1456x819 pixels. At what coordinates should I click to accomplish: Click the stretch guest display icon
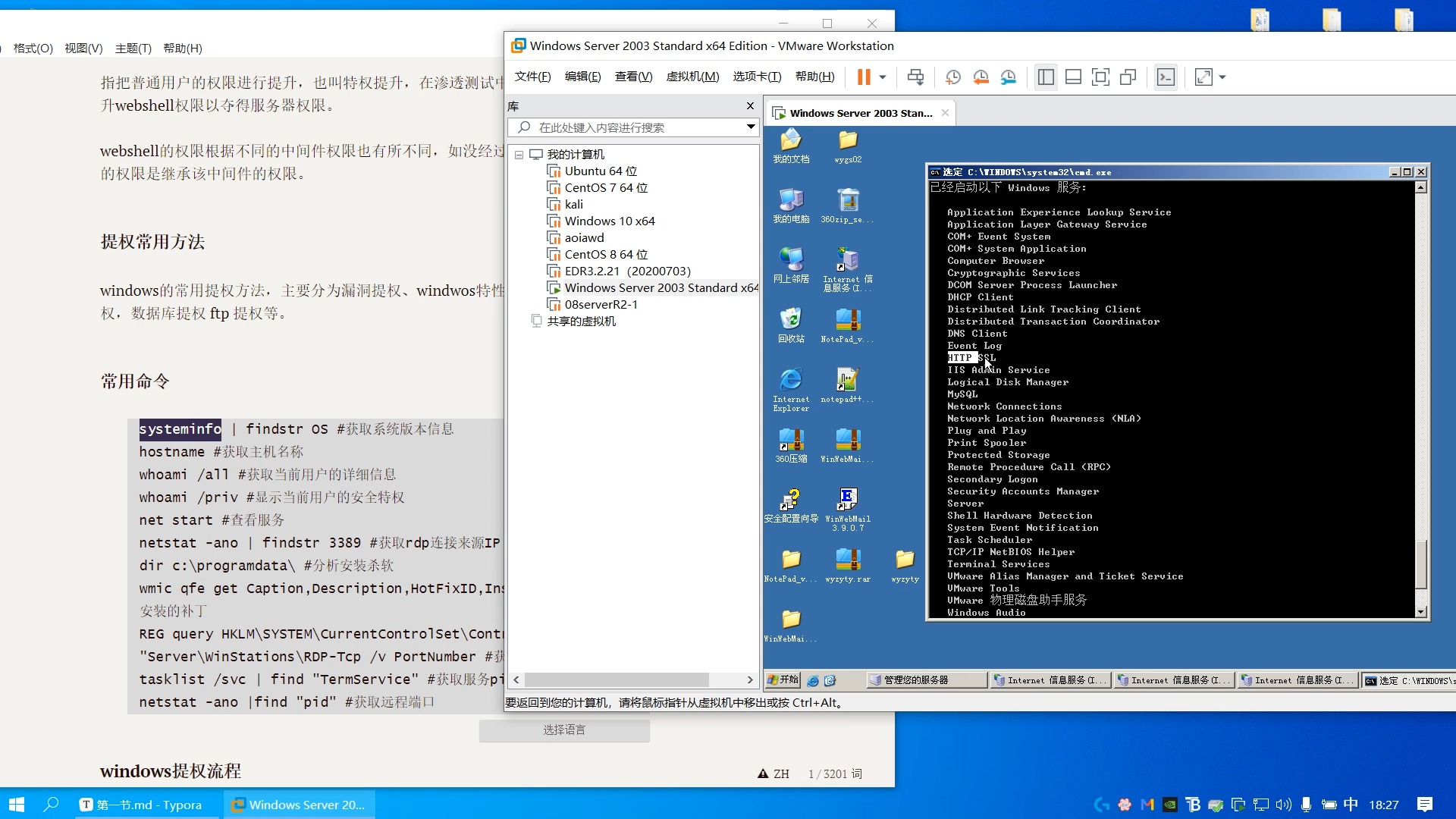1203,77
